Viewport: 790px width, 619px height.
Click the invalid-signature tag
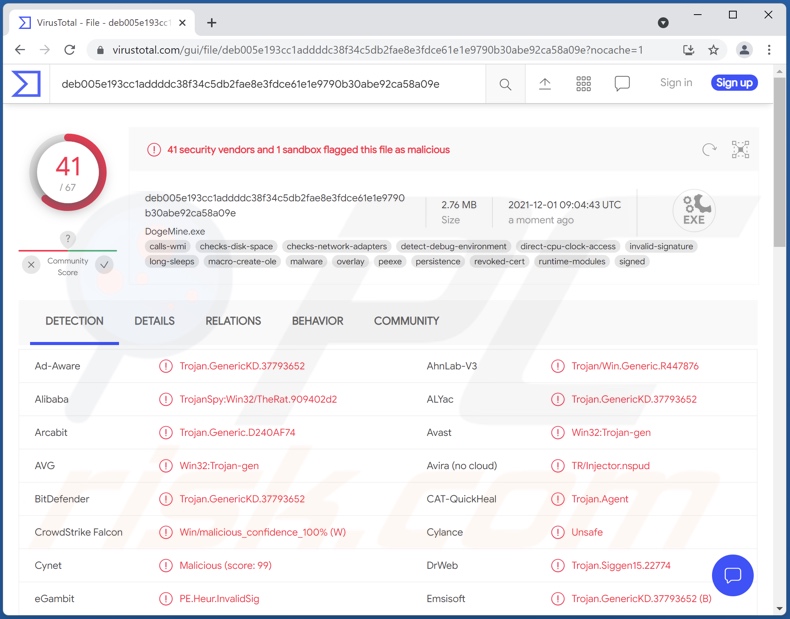tap(661, 246)
